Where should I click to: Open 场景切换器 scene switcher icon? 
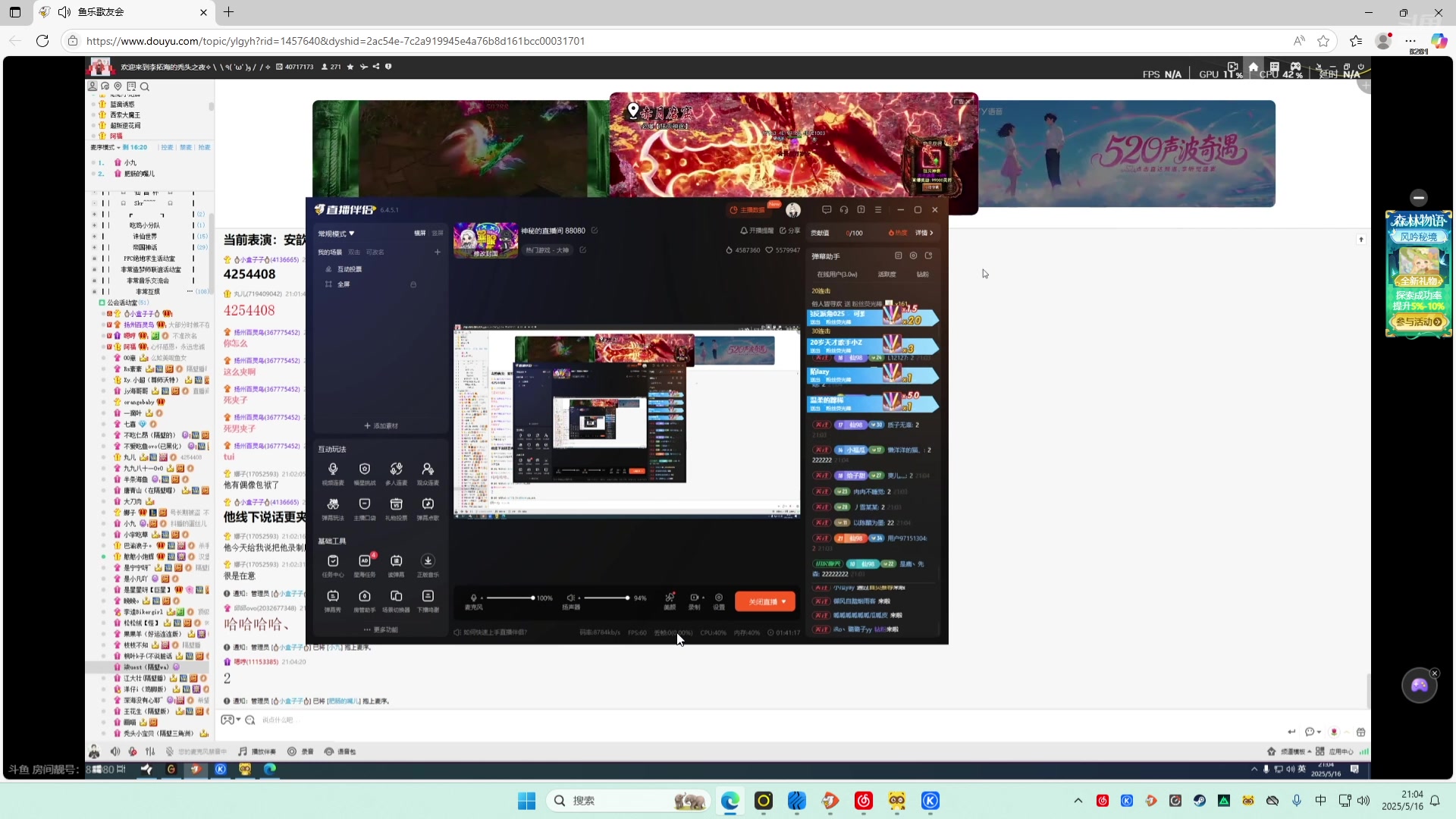coord(396,596)
